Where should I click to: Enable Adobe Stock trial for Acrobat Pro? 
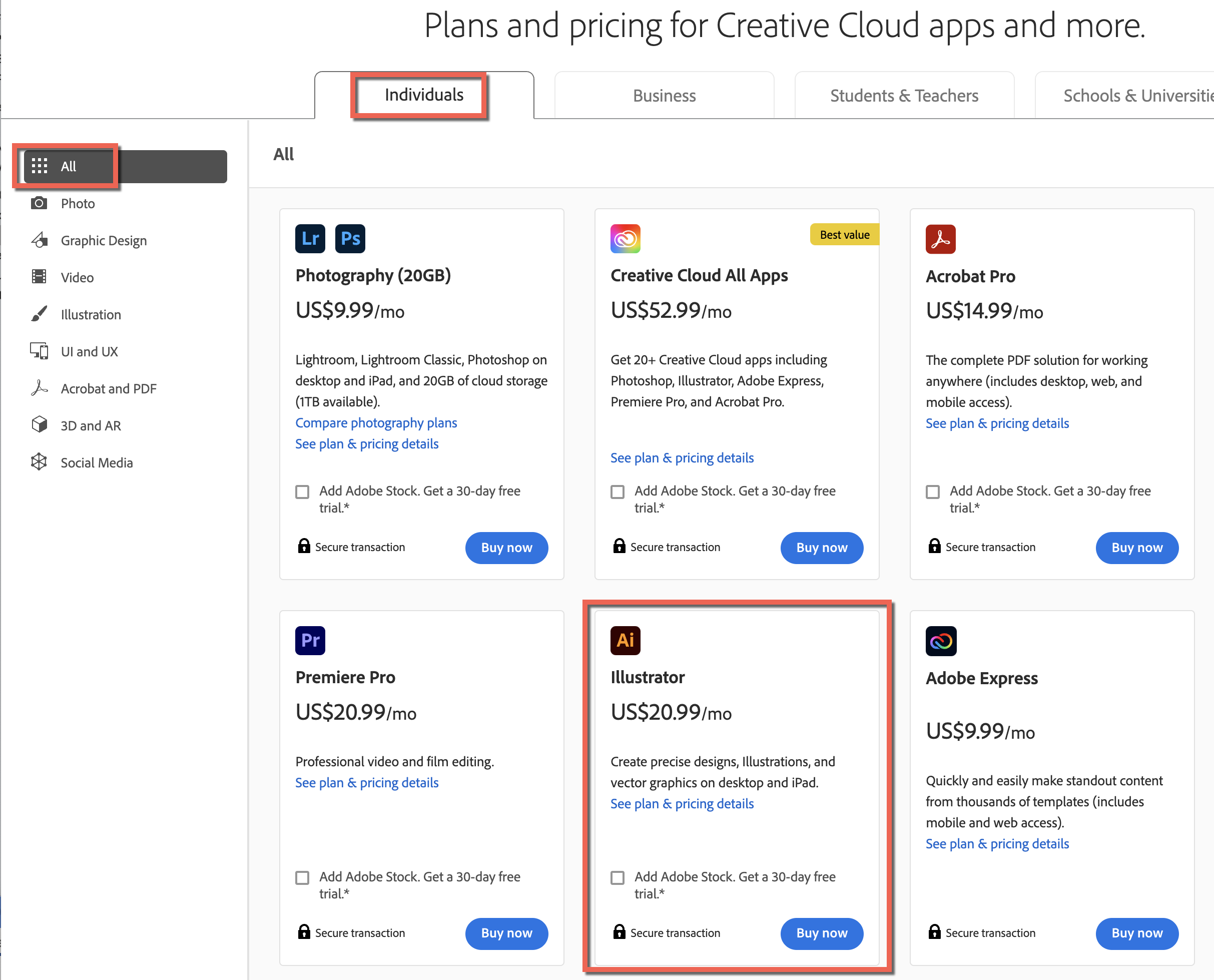tap(933, 492)
